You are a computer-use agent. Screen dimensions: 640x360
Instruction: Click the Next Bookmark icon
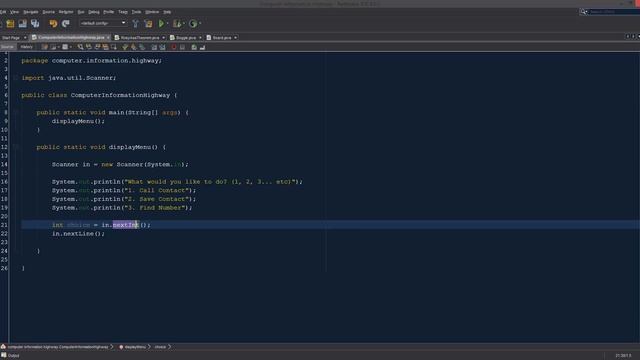tap(133, 47)
